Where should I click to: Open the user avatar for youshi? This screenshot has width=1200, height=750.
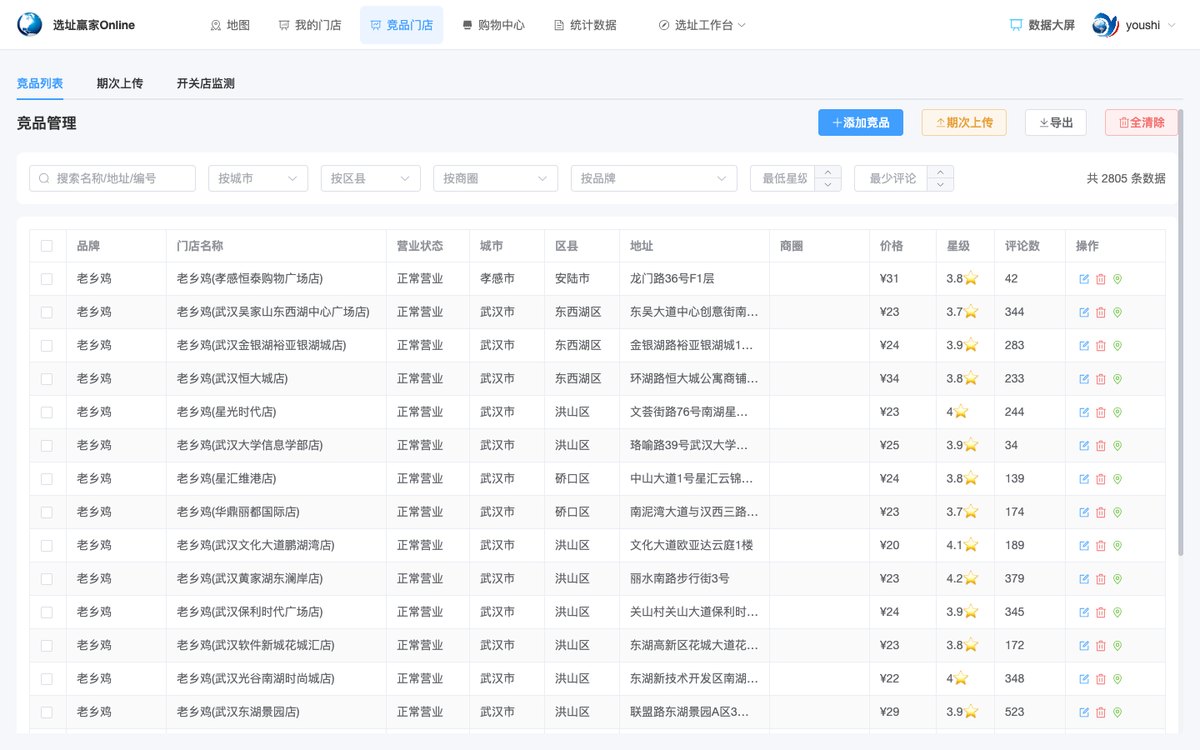pos(1105,25)
